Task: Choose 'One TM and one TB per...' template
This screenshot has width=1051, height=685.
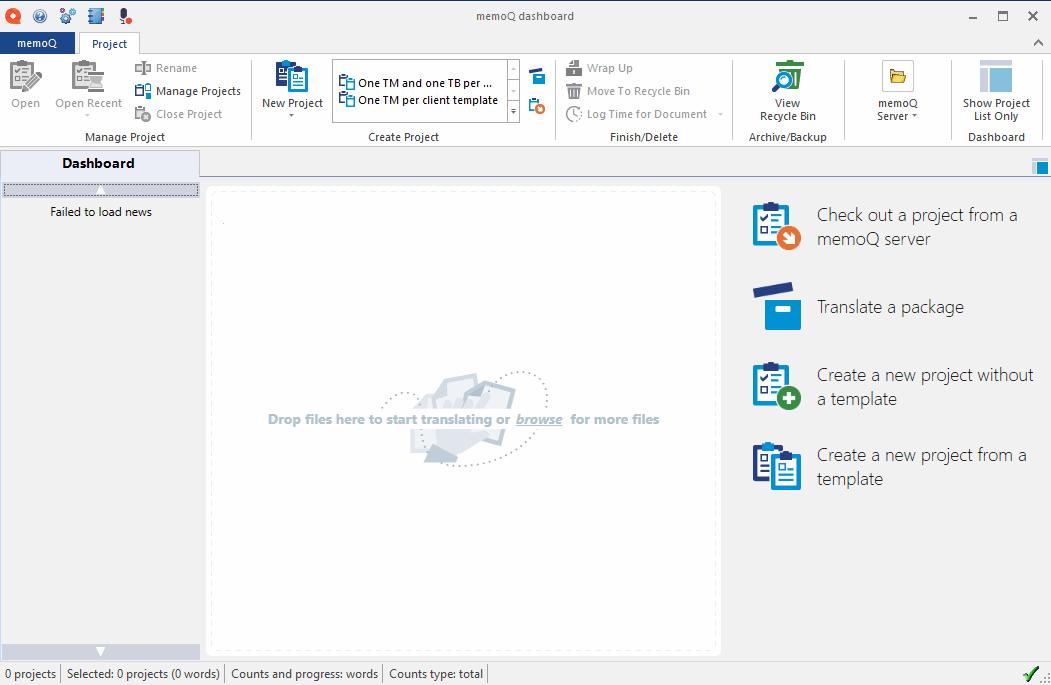Action: coord(418,82)
